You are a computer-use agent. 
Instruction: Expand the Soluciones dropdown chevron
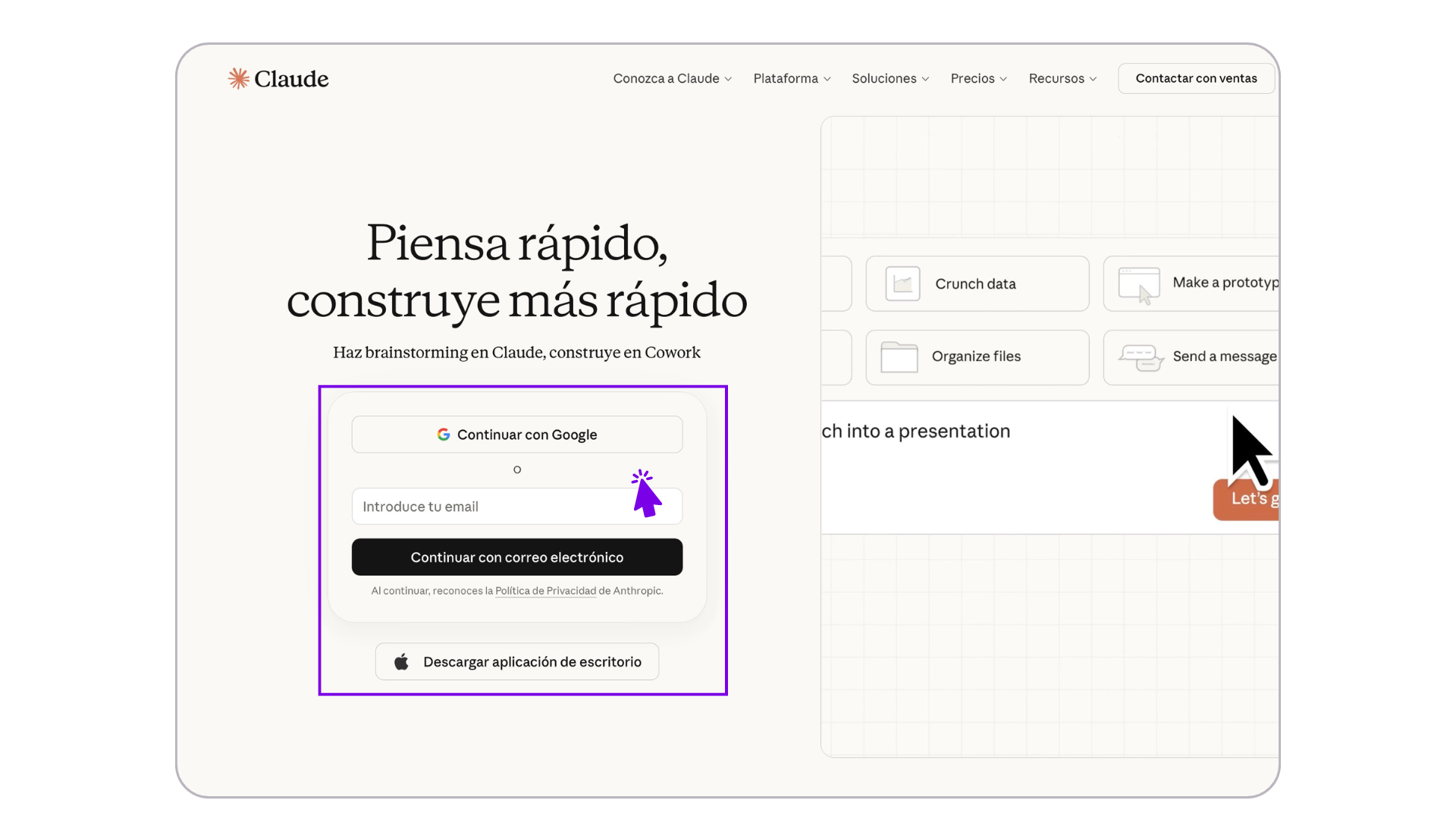point(925,79)
